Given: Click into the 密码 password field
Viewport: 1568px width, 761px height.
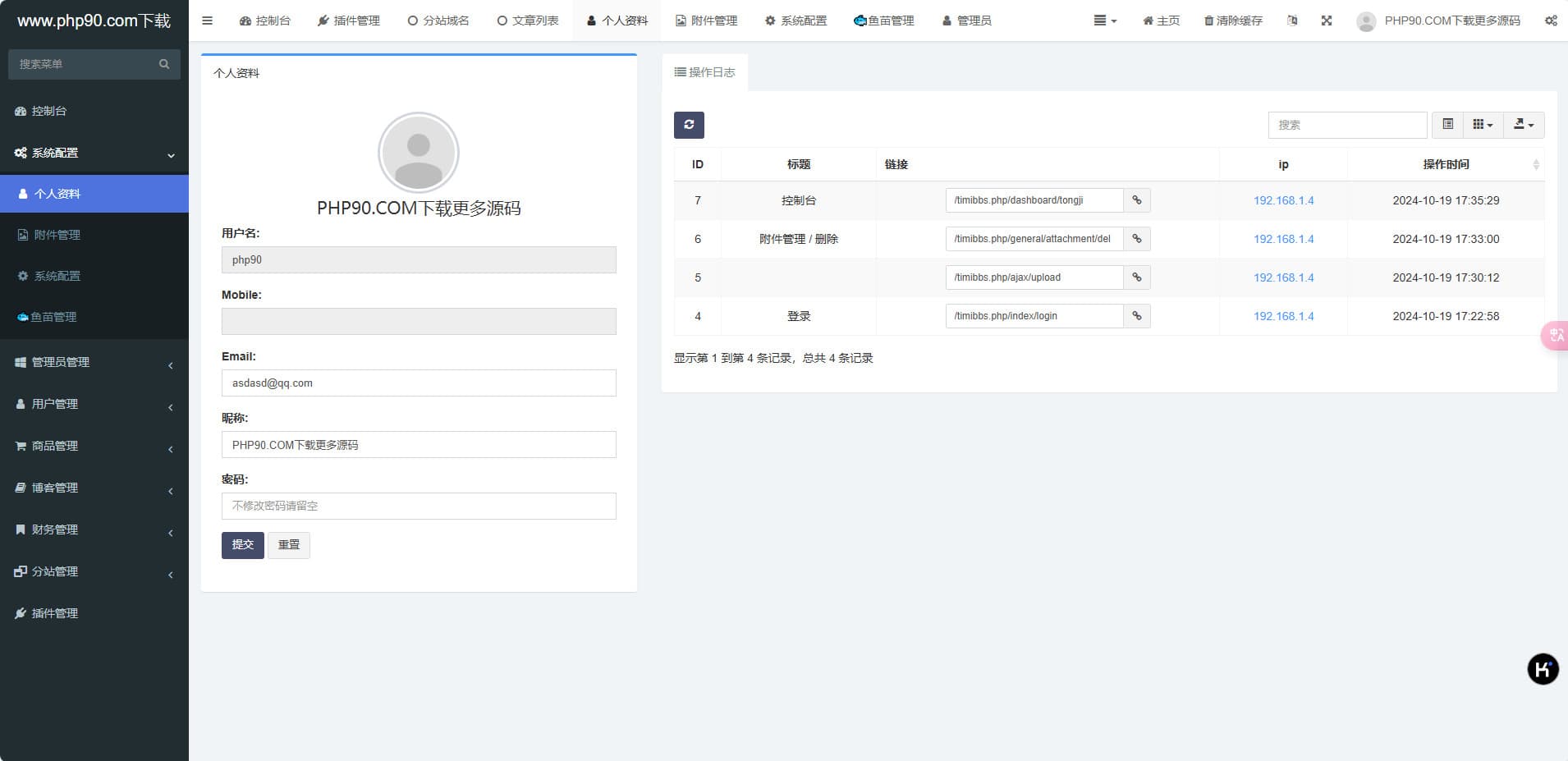Looking at the screenshot, I should [419, 506].
